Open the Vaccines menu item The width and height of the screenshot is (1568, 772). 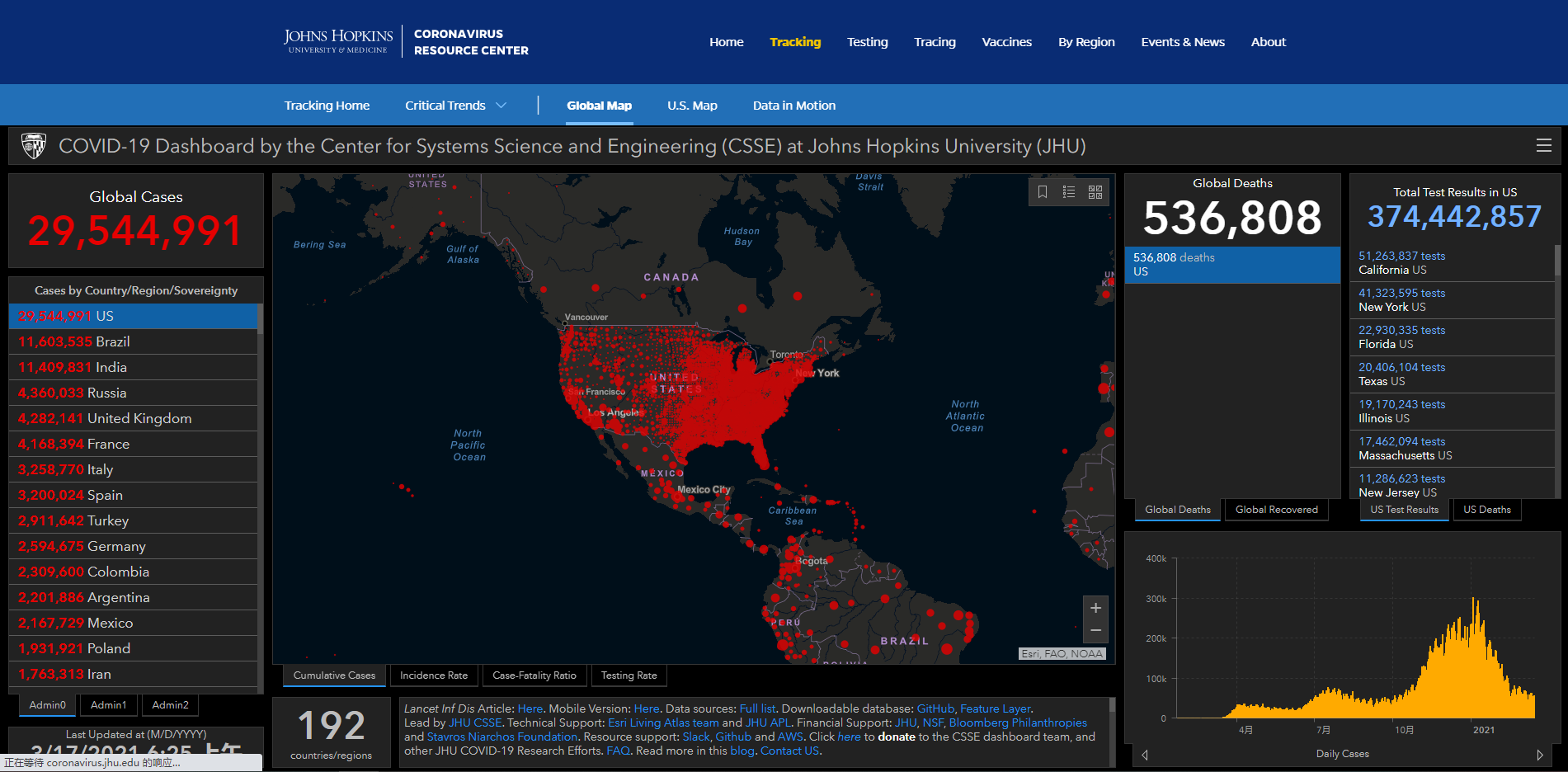tap(1006, 42)
